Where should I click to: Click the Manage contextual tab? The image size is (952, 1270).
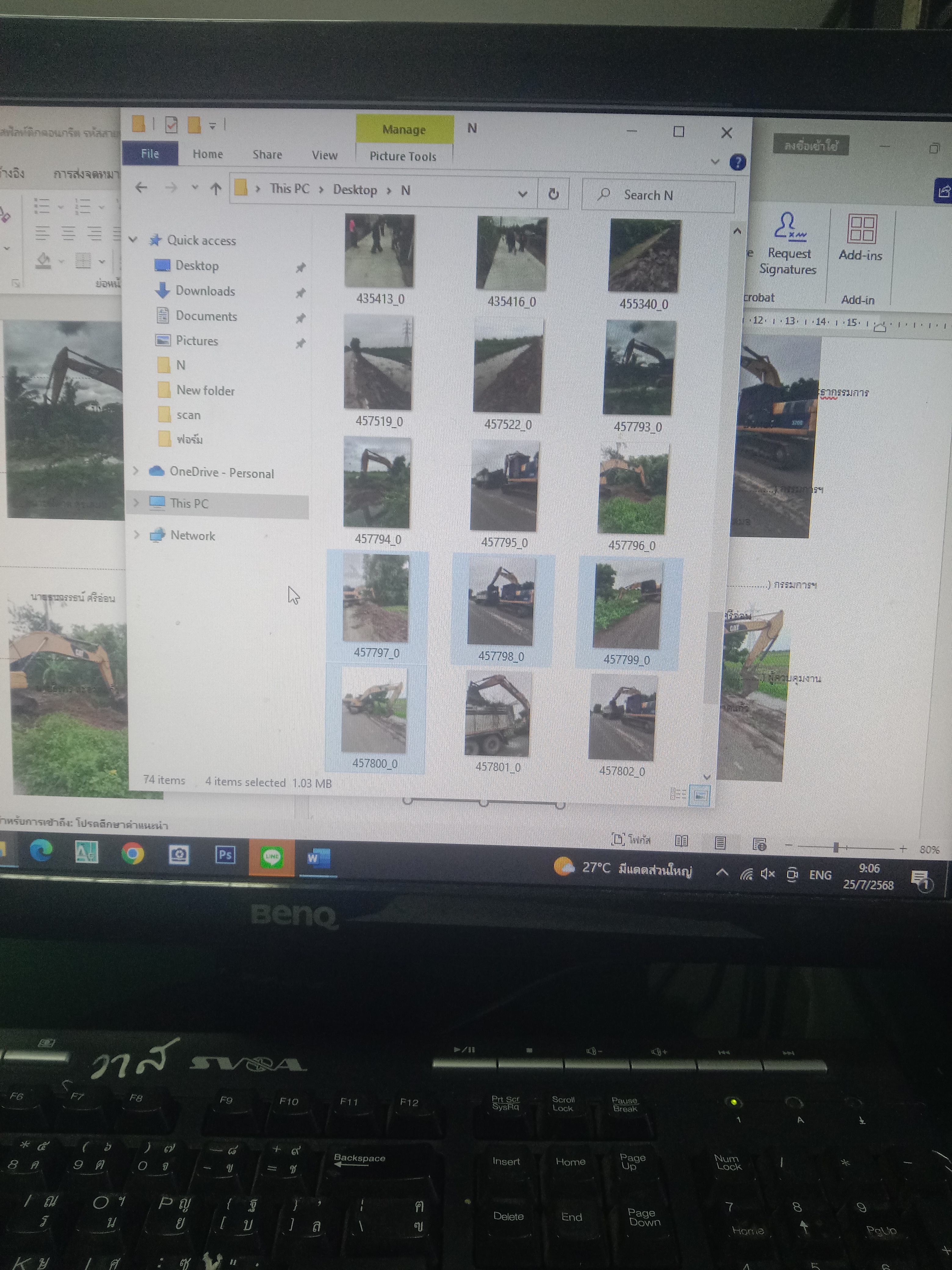pyautogui.click(x=404, y=129)
